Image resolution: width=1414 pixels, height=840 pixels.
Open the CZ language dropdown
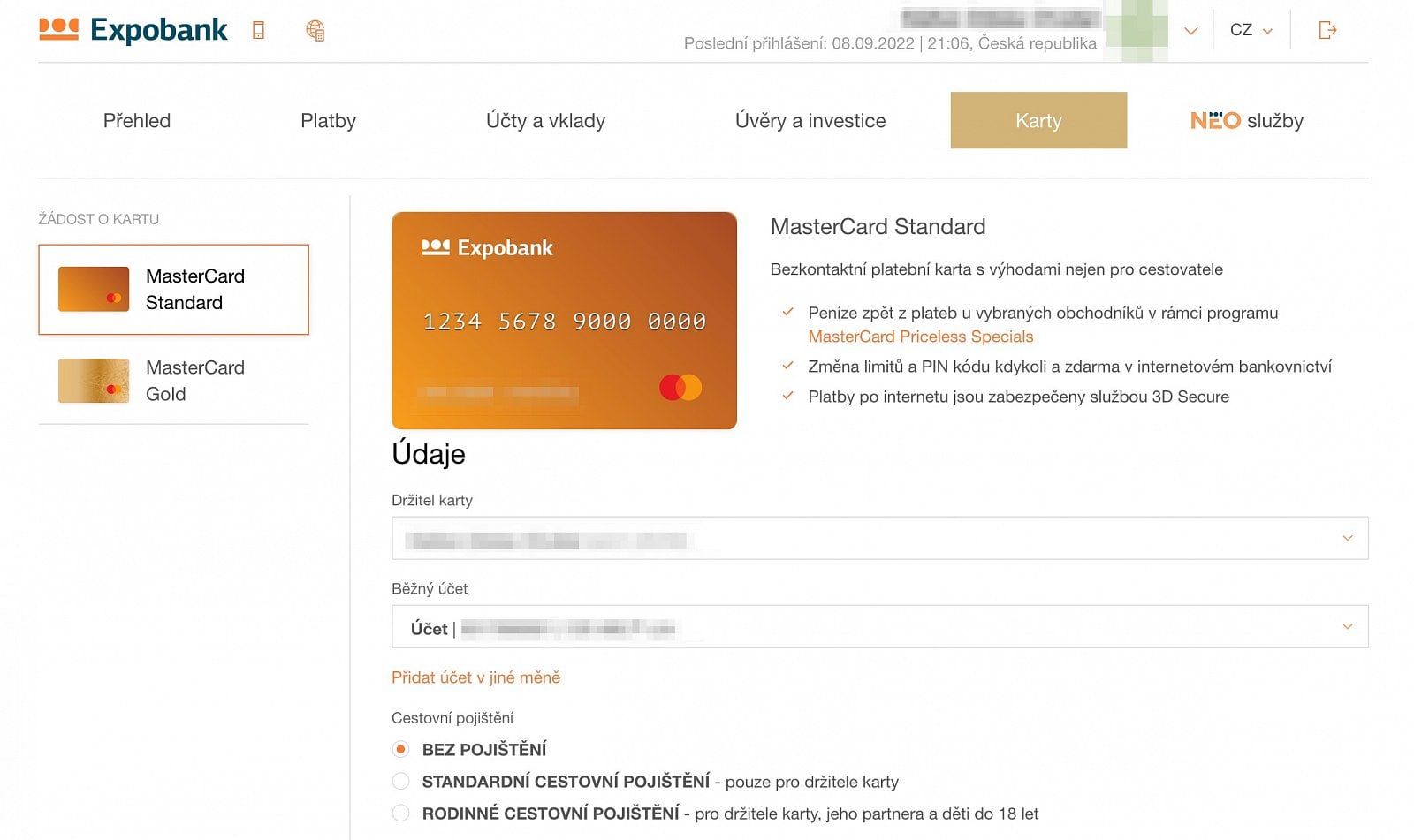pyautogui.click(x=1251, y=30)
